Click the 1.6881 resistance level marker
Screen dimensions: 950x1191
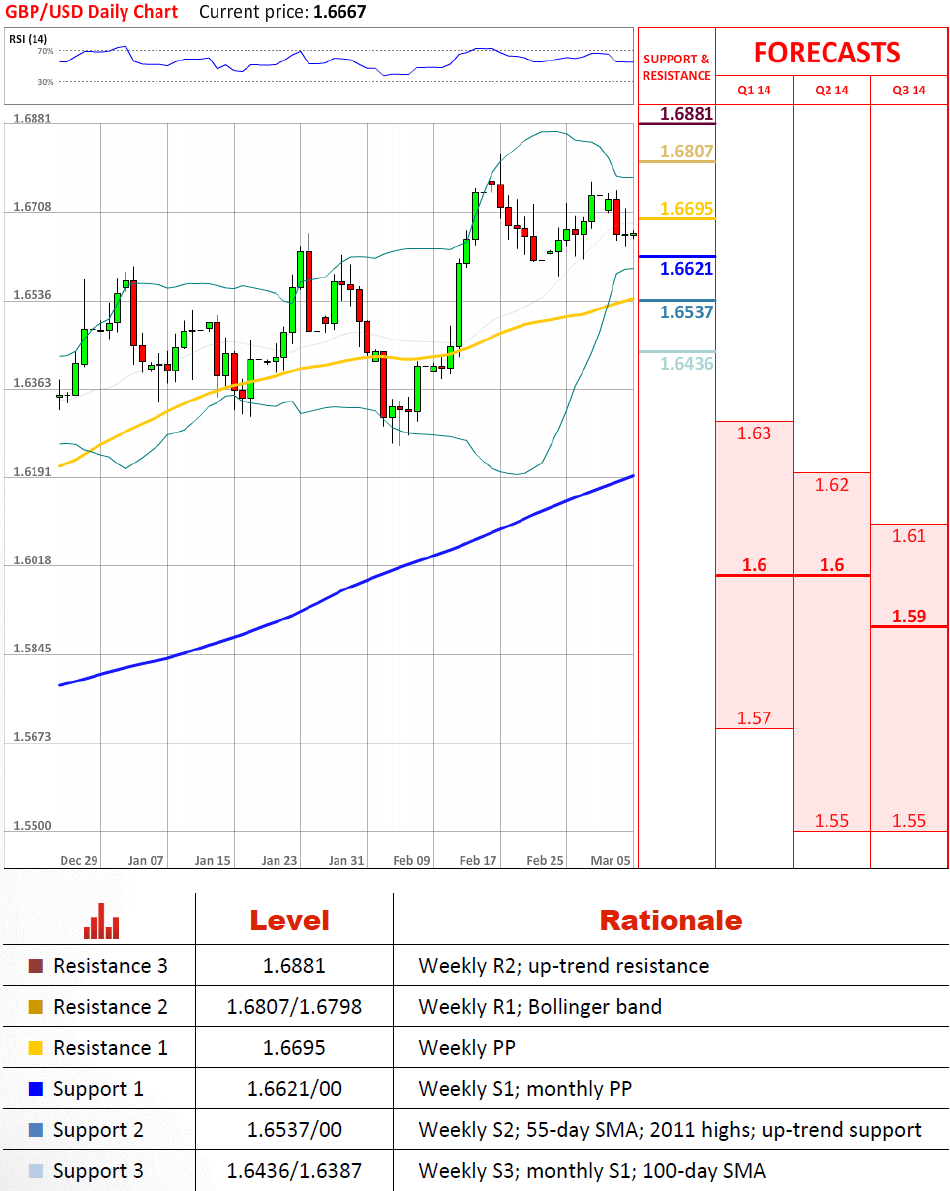pos(686,114)
